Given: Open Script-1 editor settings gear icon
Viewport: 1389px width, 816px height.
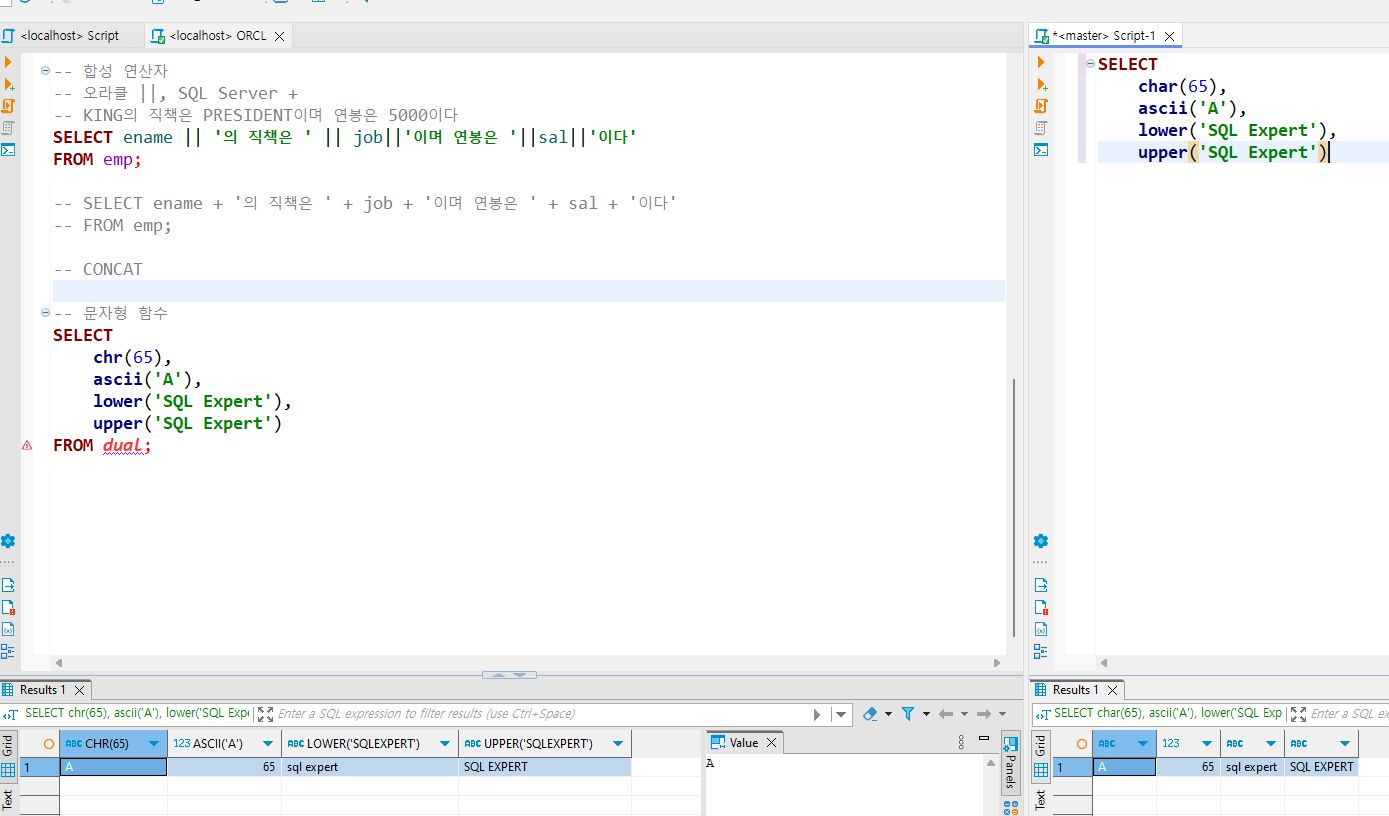Looking at the screenshot, I should (x=1041, y=541).
